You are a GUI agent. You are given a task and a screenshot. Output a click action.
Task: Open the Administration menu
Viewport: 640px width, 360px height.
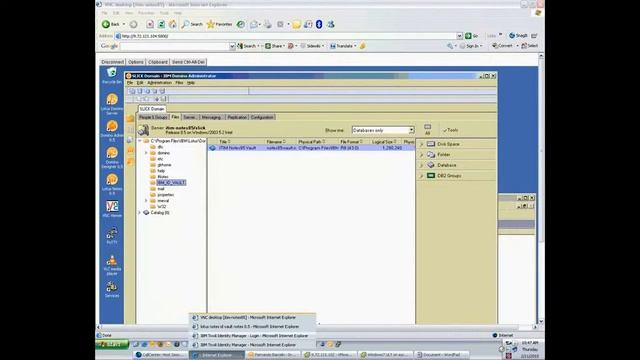(x=160, y=83)
